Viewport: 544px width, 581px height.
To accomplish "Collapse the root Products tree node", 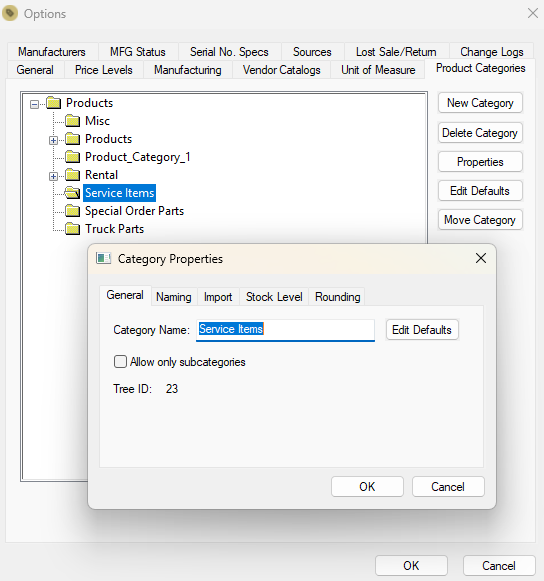I will pos(34,104).
